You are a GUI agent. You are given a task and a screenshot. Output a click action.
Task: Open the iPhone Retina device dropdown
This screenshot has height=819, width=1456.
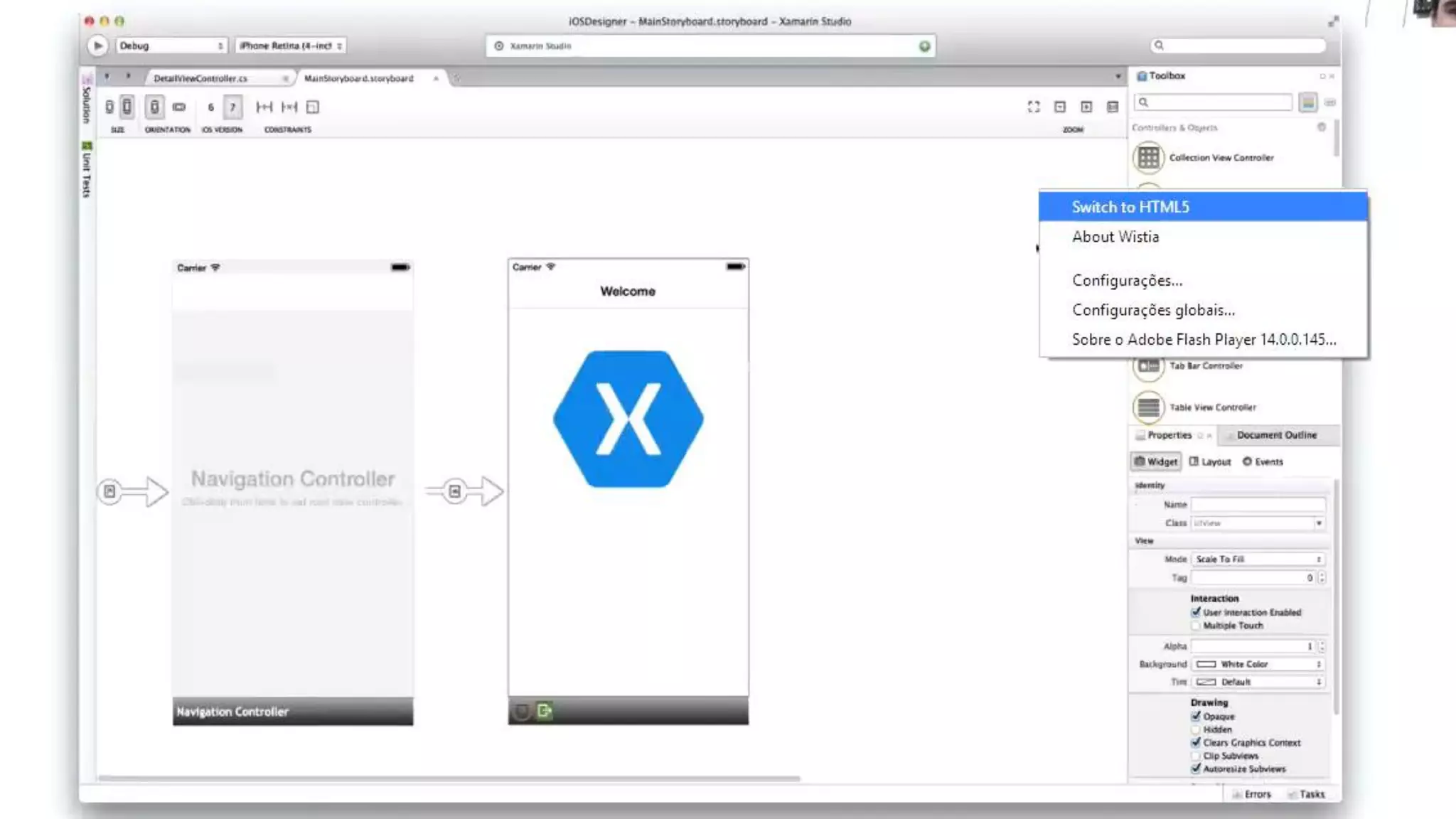coord(290,45)
